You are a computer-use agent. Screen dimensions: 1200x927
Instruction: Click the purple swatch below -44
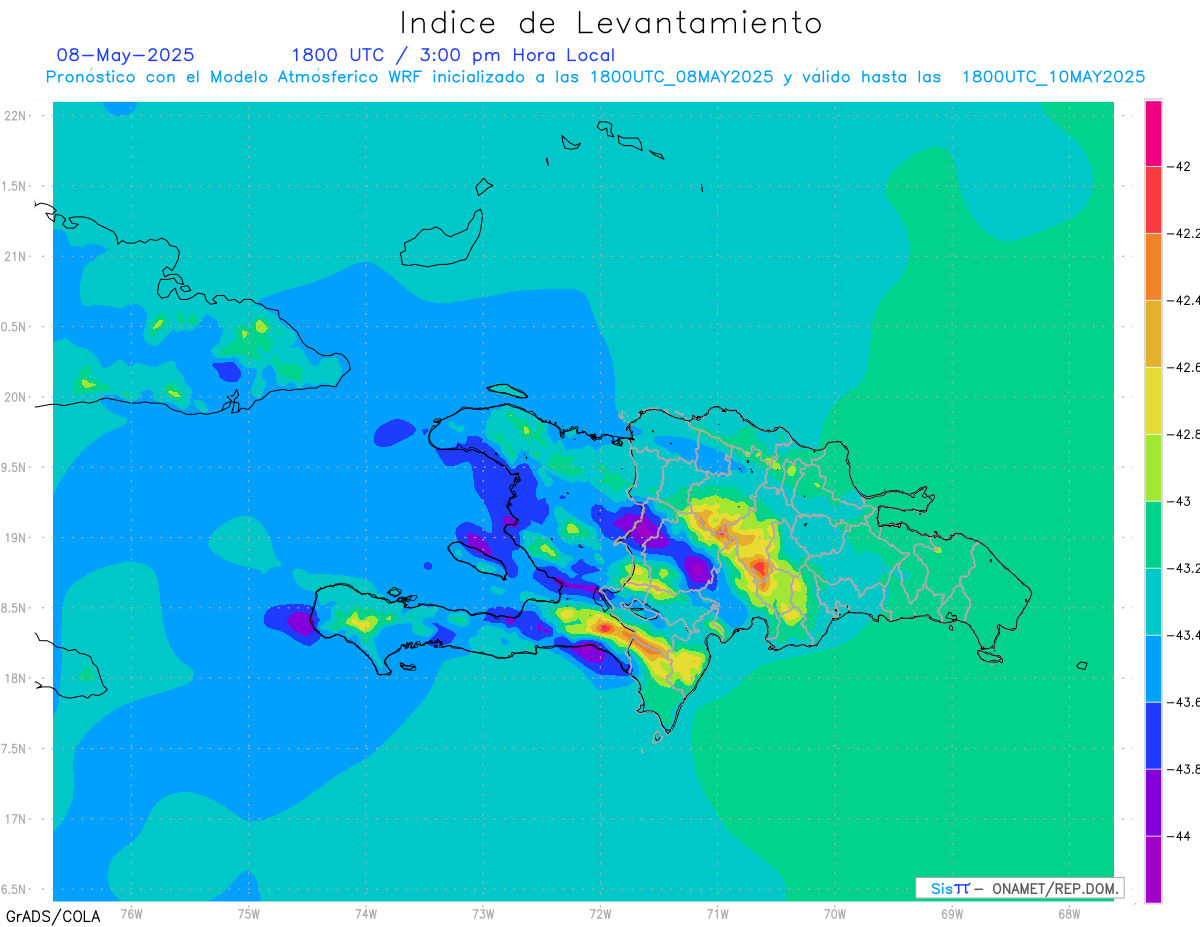coord(1153,869)
